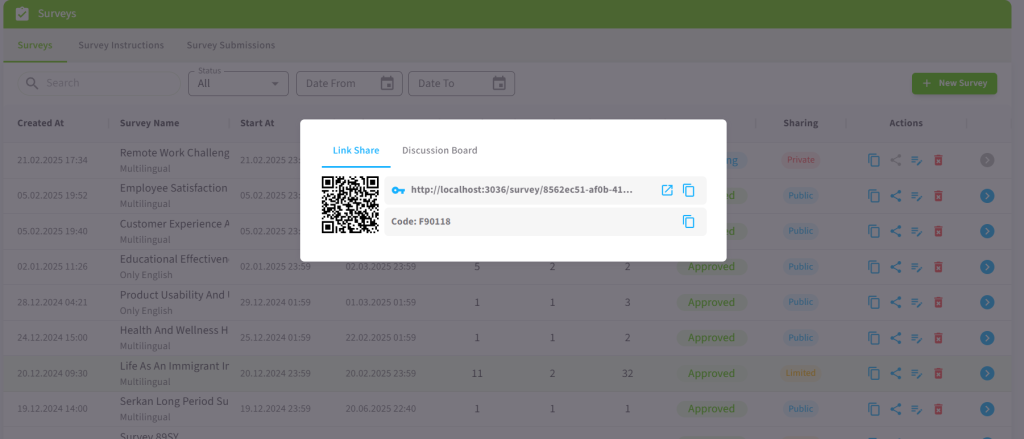Edit the Life As An Immigrant survey
Screen dimensions: 1024x439
click(917, 373)
